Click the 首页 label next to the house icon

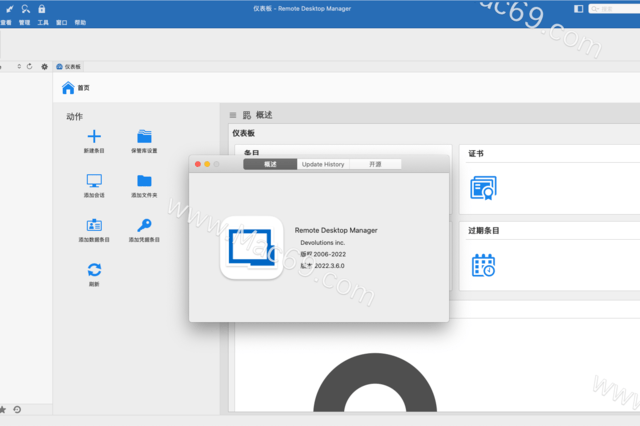[83, 88]
